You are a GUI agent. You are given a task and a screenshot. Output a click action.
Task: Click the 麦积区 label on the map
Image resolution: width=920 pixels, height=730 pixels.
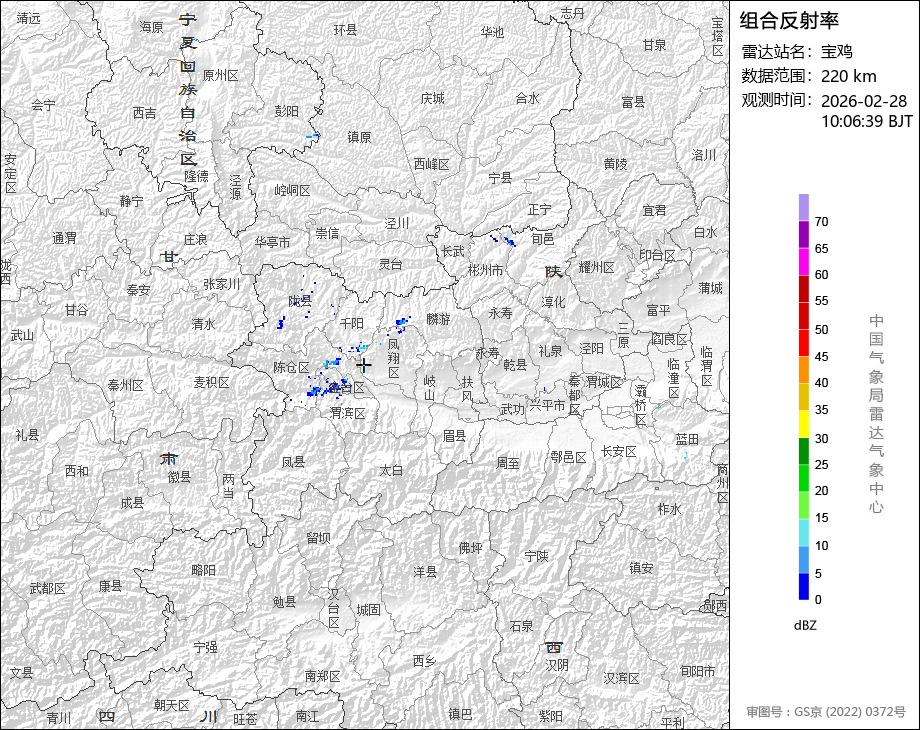(x=211, y=383)
